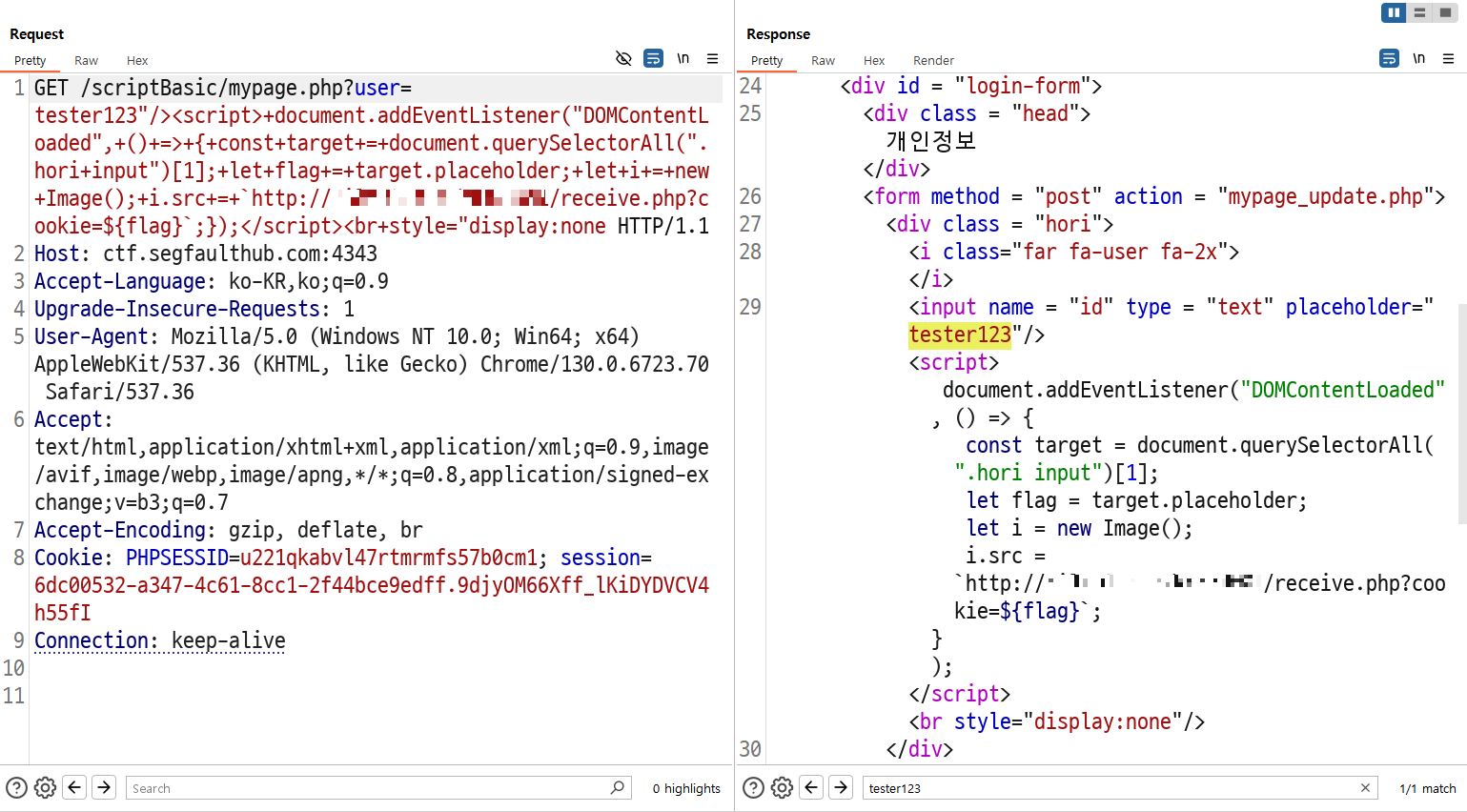This screenshot has height=812, width=1467.
Task: Switch Request view to Raw tab
Action: click(x=86, y=60)
